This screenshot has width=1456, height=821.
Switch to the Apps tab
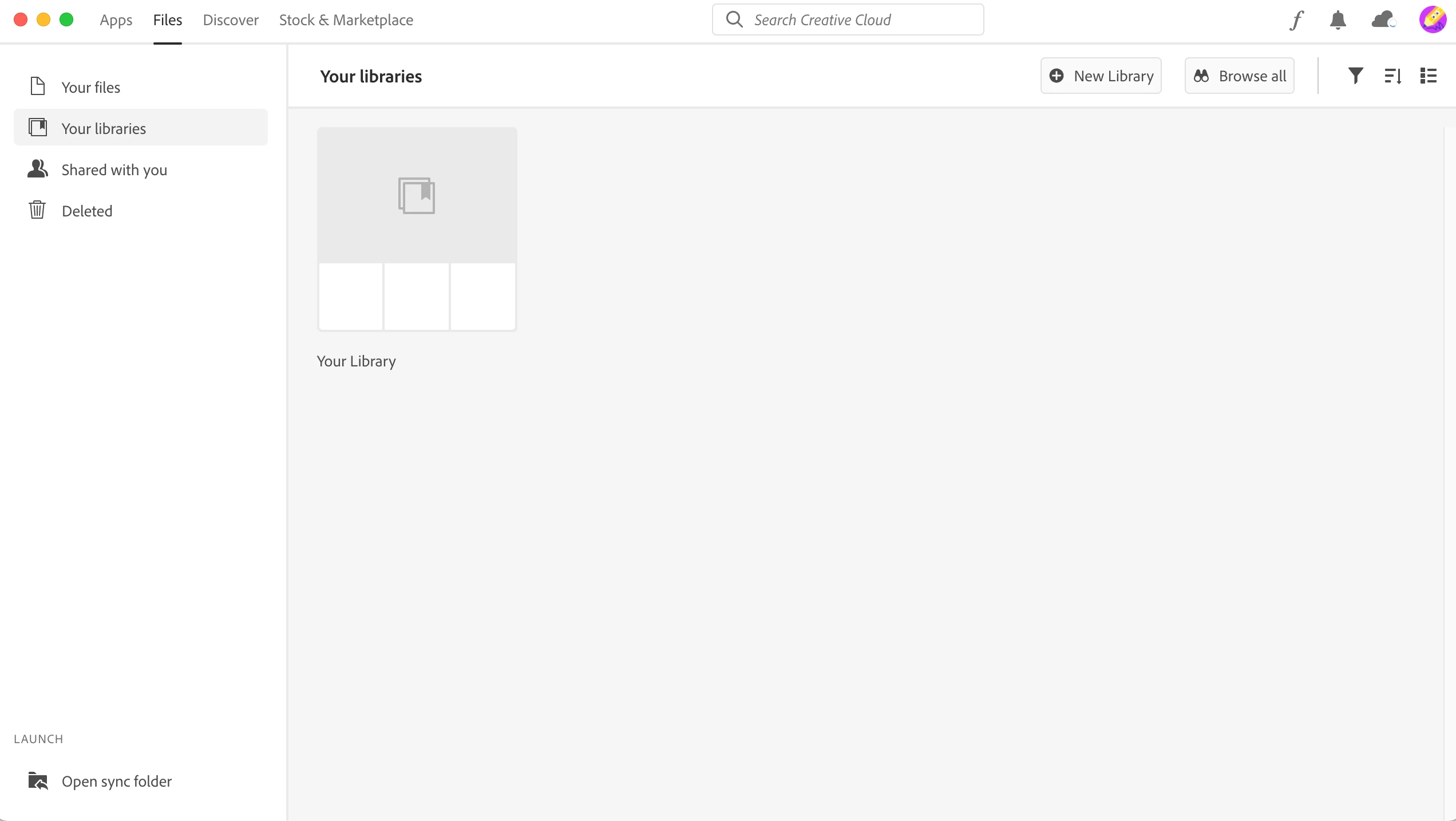pyautogui.click(x=116, y=20)
